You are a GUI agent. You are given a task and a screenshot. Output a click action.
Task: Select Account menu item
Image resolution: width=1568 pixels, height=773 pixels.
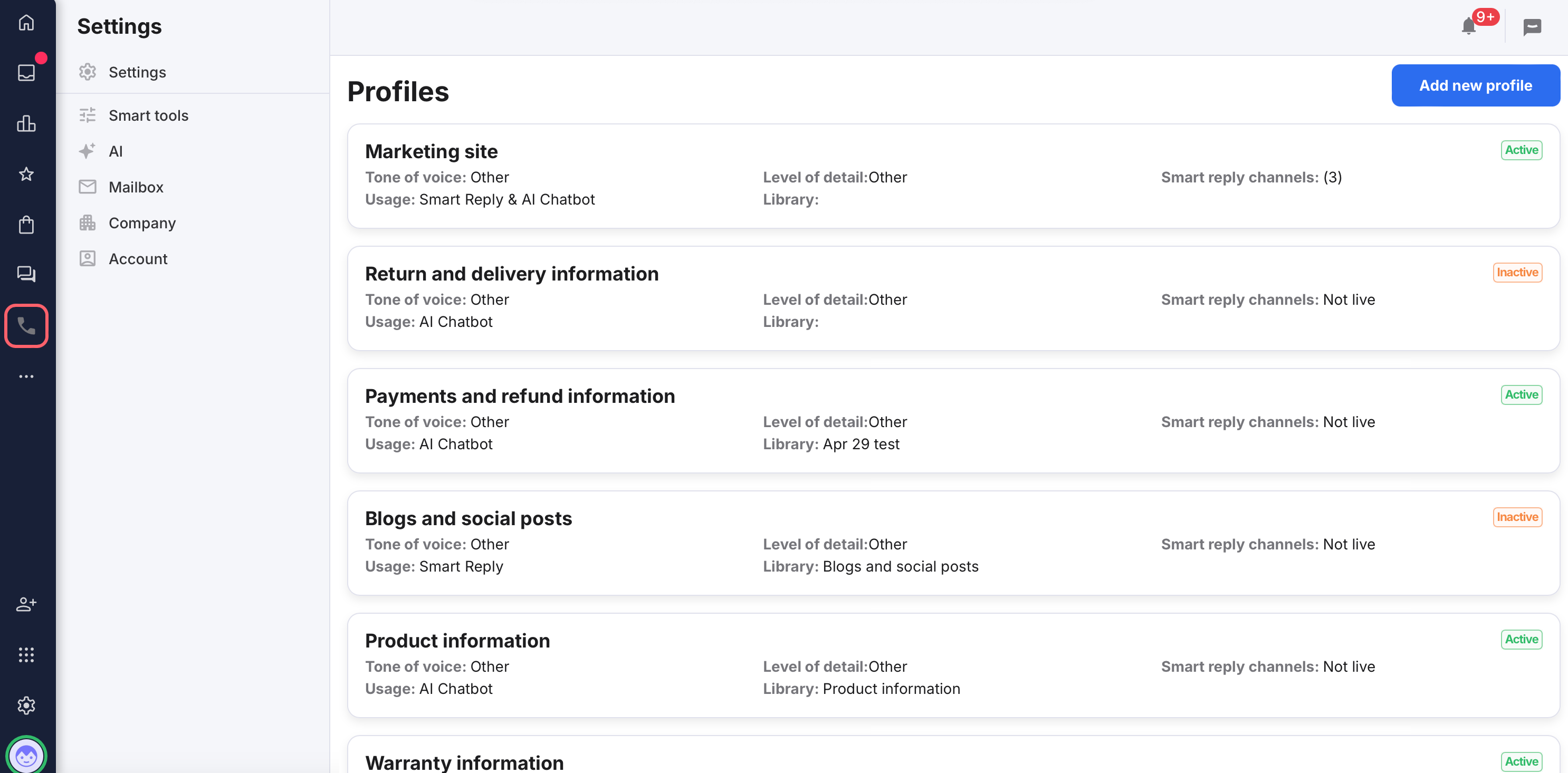click(138, 259)
